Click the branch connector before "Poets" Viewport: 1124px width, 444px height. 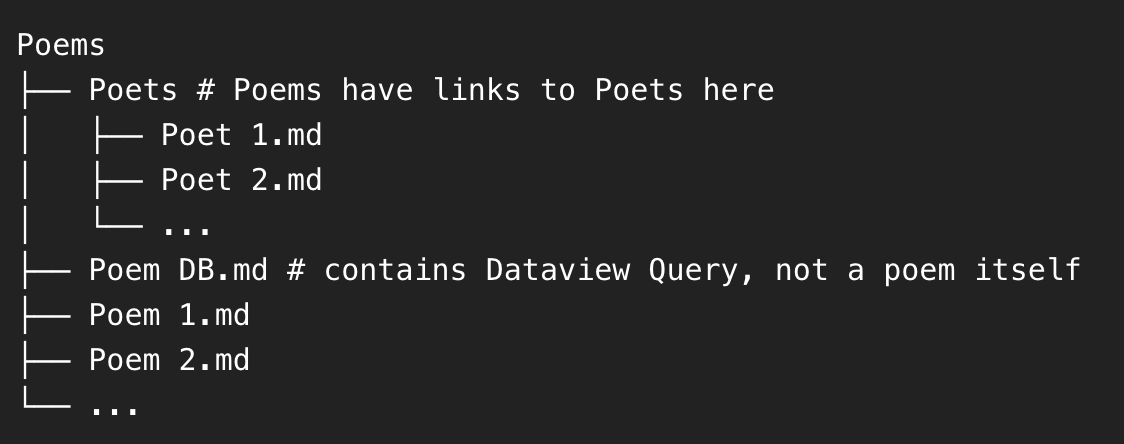[45, 91]
